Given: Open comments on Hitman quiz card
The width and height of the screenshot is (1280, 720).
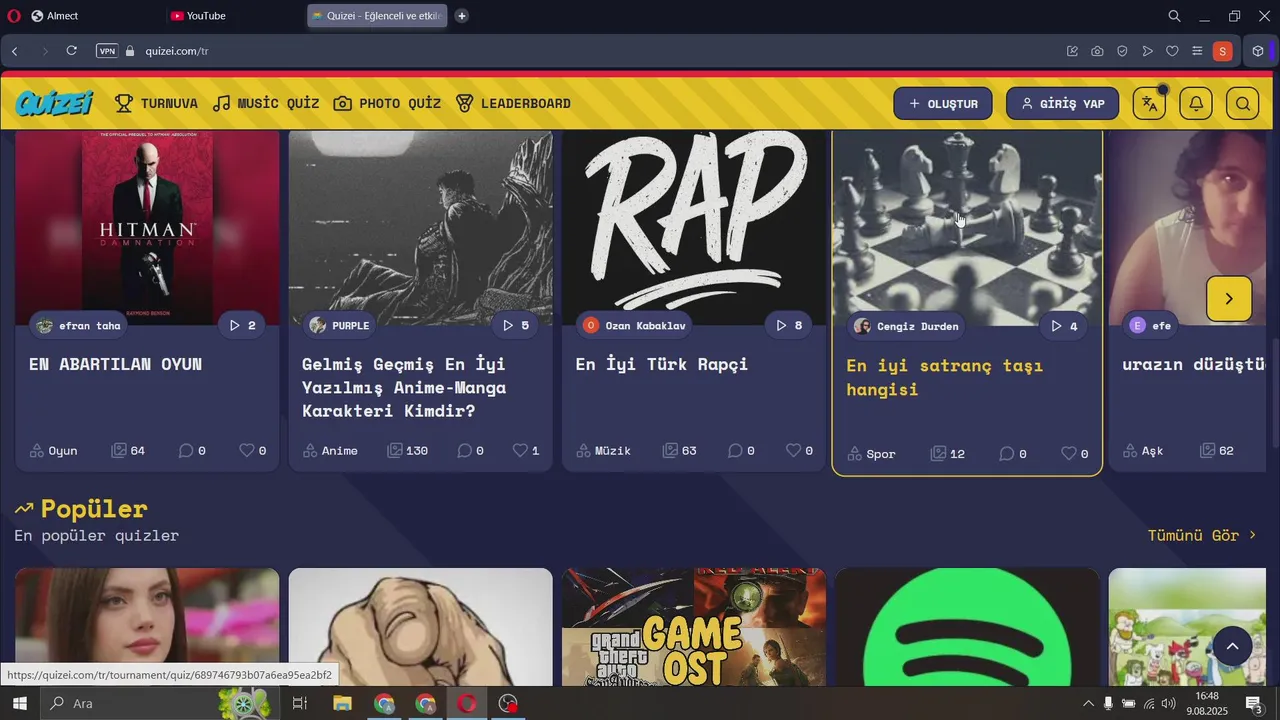Looking at the screenshot, I should click(x=192, y=451).
